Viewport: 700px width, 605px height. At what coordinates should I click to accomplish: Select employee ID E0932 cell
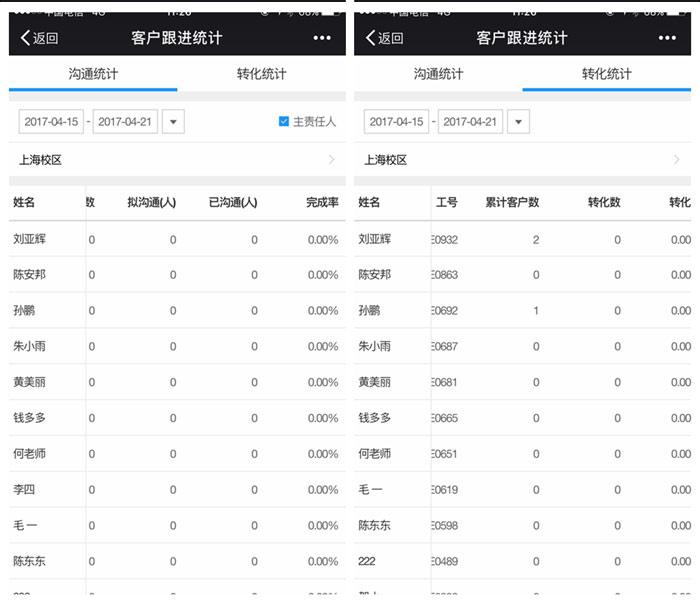(445, 239)
